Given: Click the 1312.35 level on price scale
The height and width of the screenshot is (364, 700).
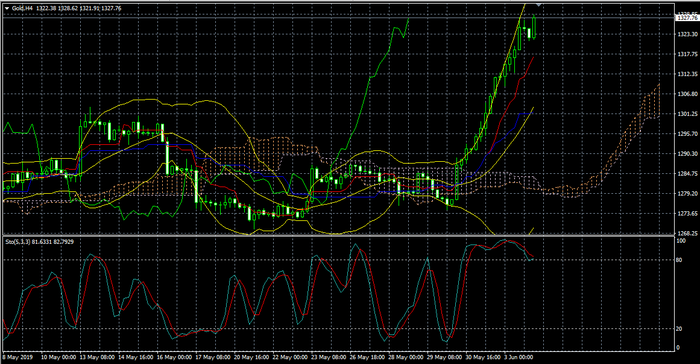Looking at the screenshot, I should click(x=688, y=74).
